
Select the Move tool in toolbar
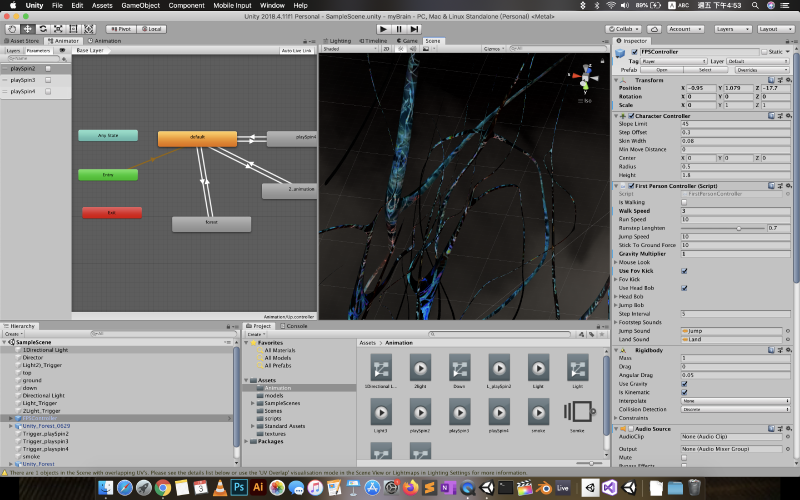[26, 29]
